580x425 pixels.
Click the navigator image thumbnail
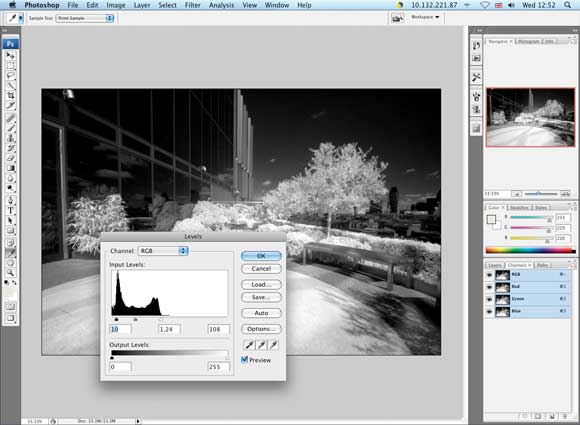pos(530,117)
